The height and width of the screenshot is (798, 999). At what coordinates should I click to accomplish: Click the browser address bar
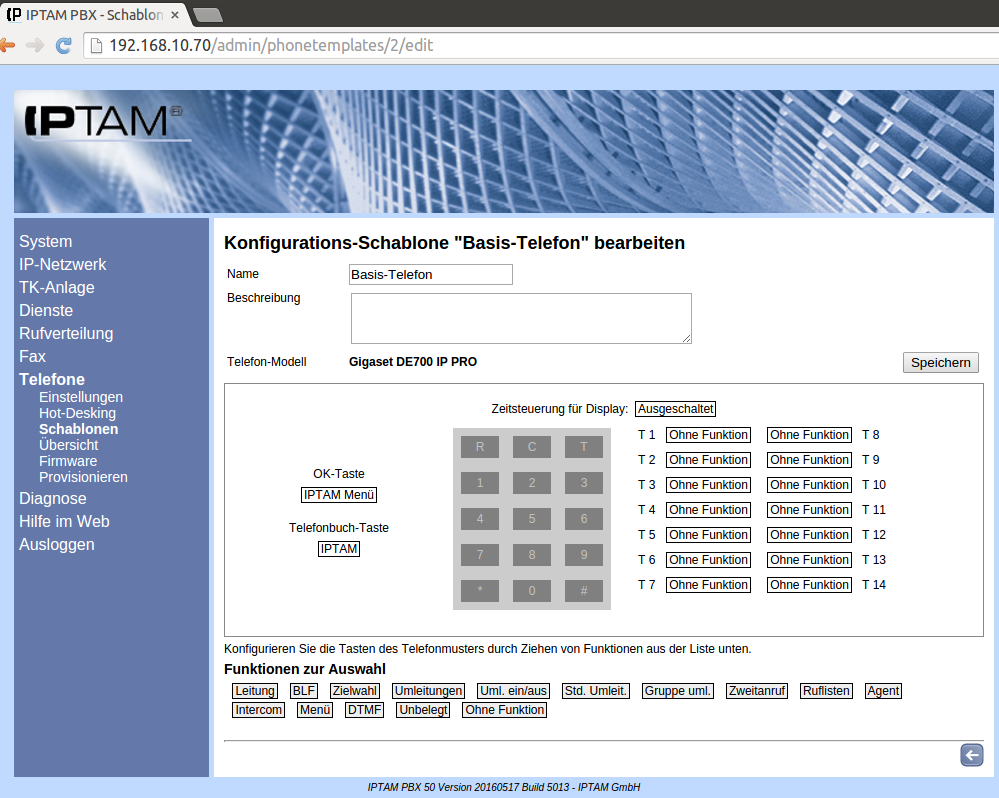coord(540,45)
